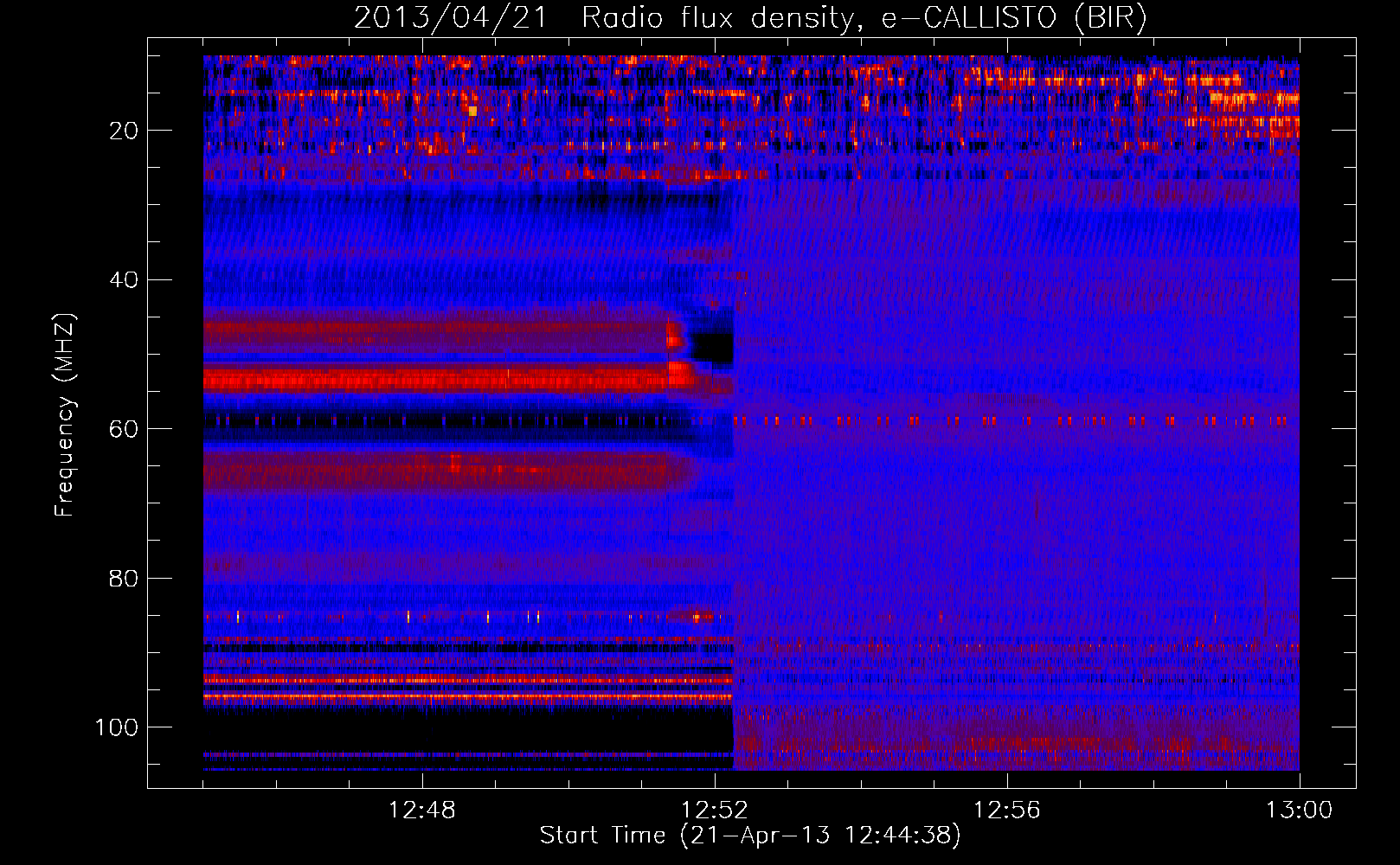
Task: Click the time tick label "12:48"
Action: coord(421,811)
